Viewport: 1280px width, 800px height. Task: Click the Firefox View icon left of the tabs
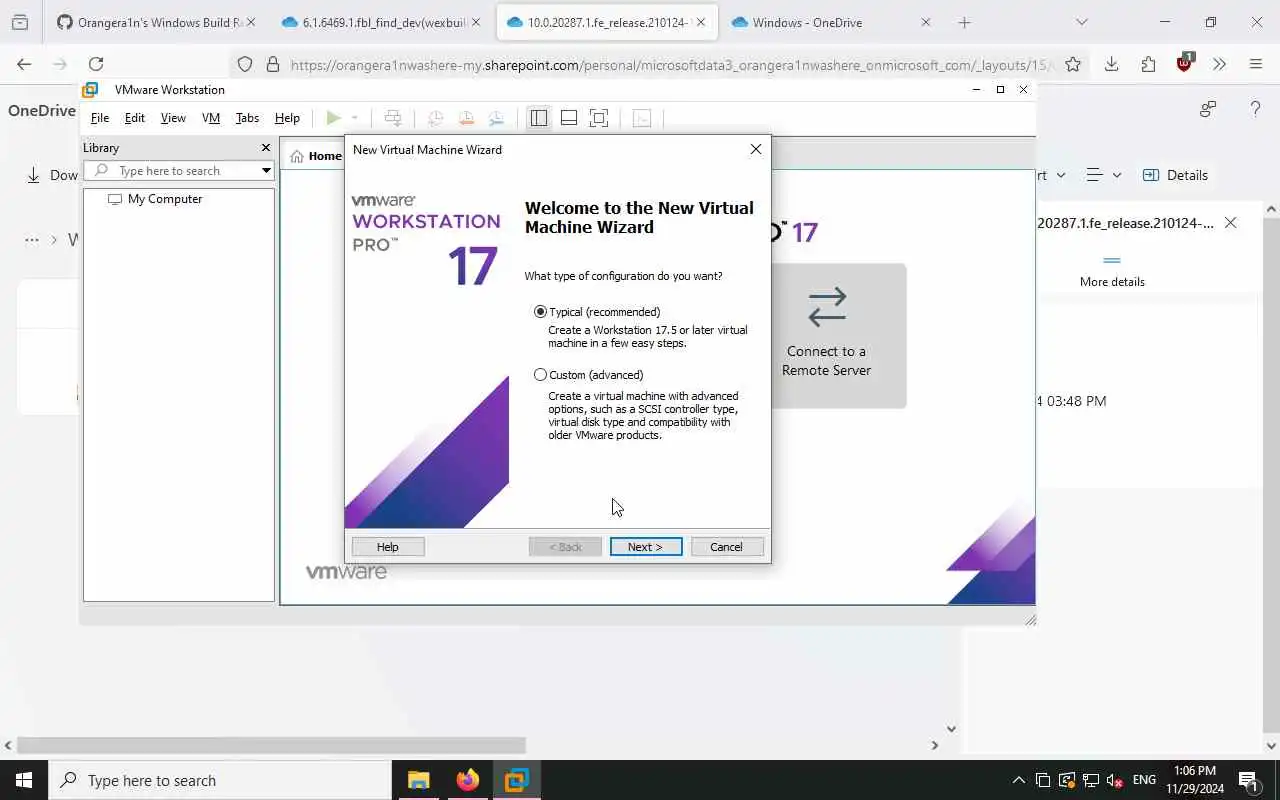20,22
